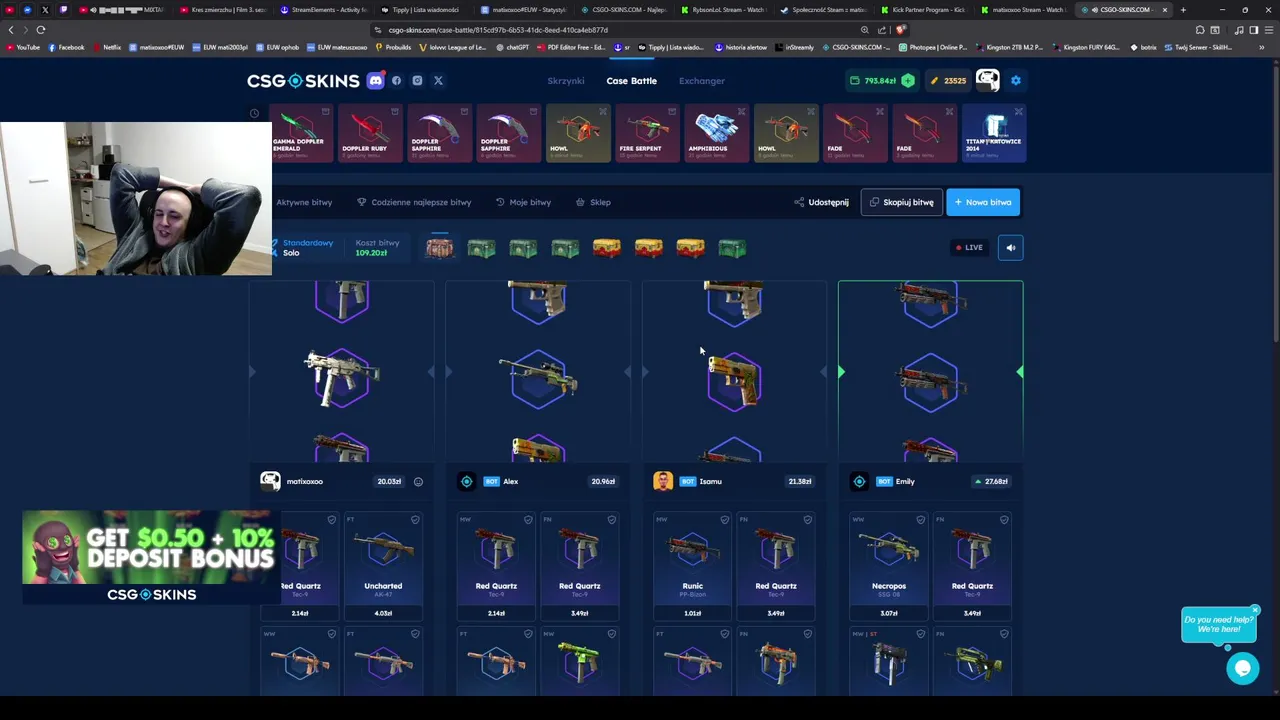Select the first brown case icon
The width and height of the screenshot is (1280, 720).
439,248
